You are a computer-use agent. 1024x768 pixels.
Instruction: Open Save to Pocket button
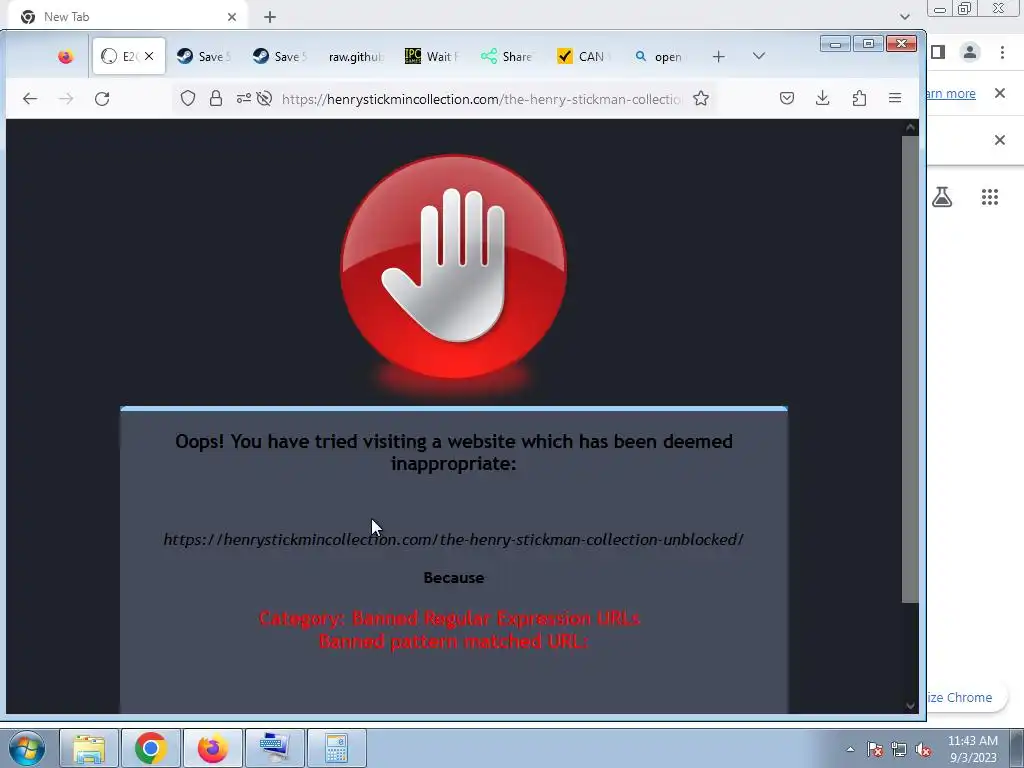[x=787, y=99]
